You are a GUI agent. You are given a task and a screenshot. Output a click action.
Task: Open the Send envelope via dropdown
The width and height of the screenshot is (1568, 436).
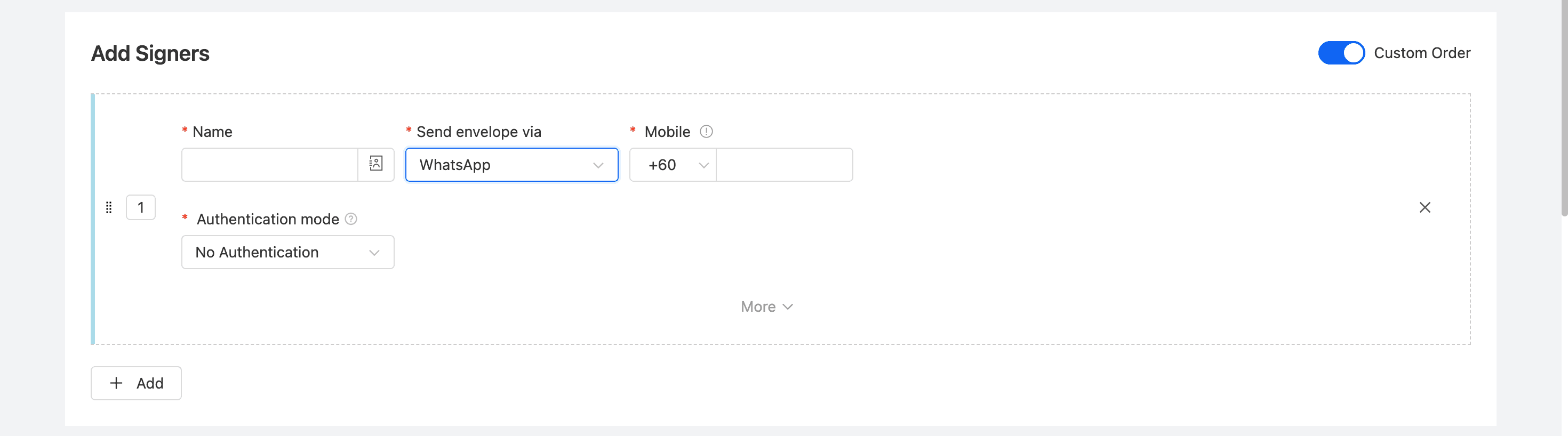[x=511, y=165]
